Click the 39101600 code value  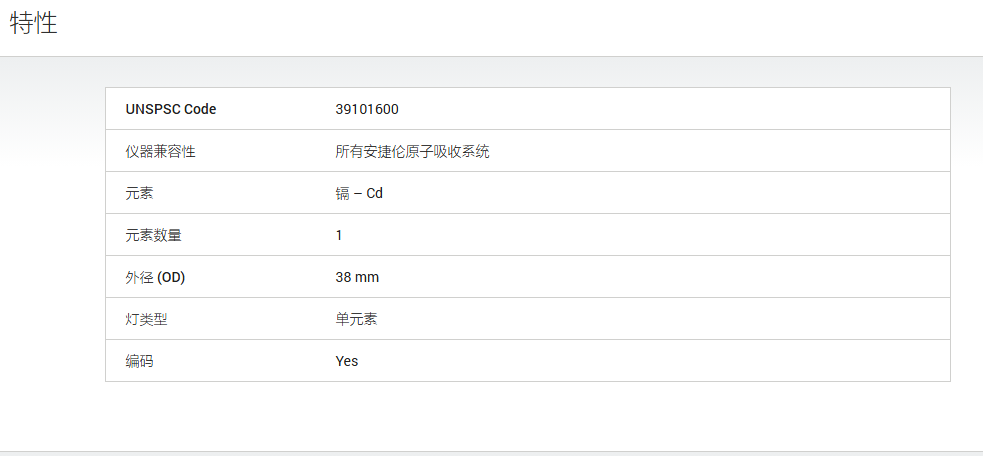click(367, 109)
